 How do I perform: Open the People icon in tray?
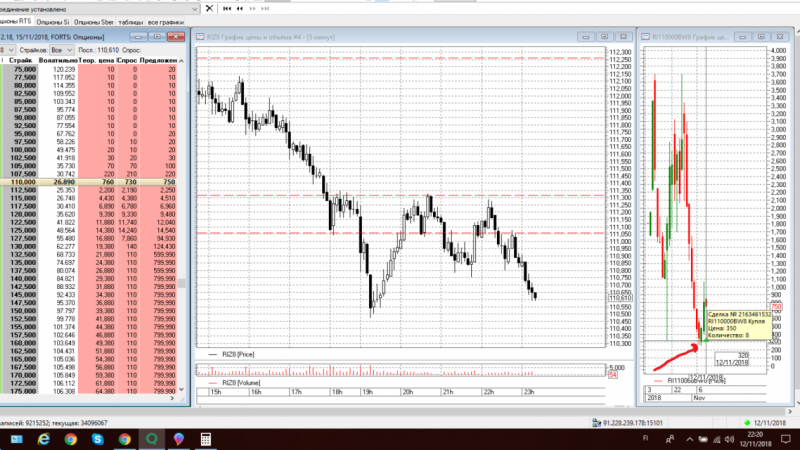tap(670, 439)
